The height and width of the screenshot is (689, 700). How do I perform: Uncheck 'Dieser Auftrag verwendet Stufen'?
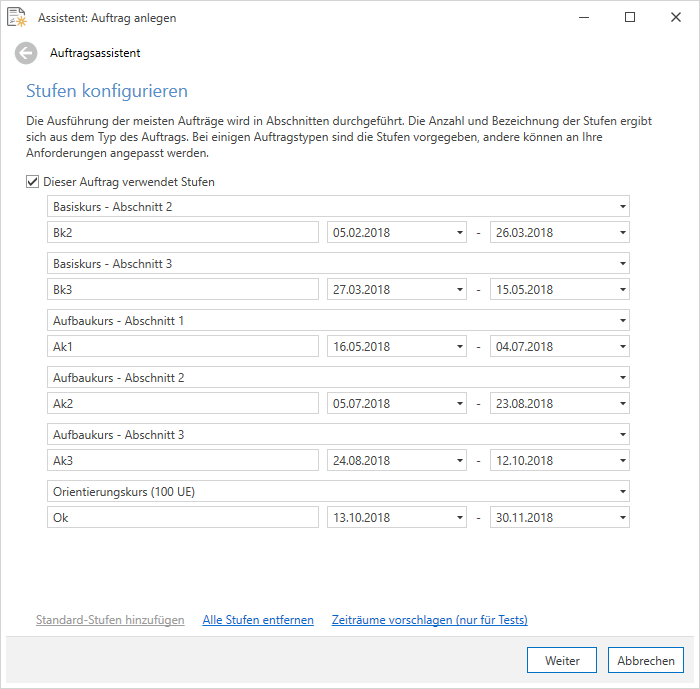point(32,182)
